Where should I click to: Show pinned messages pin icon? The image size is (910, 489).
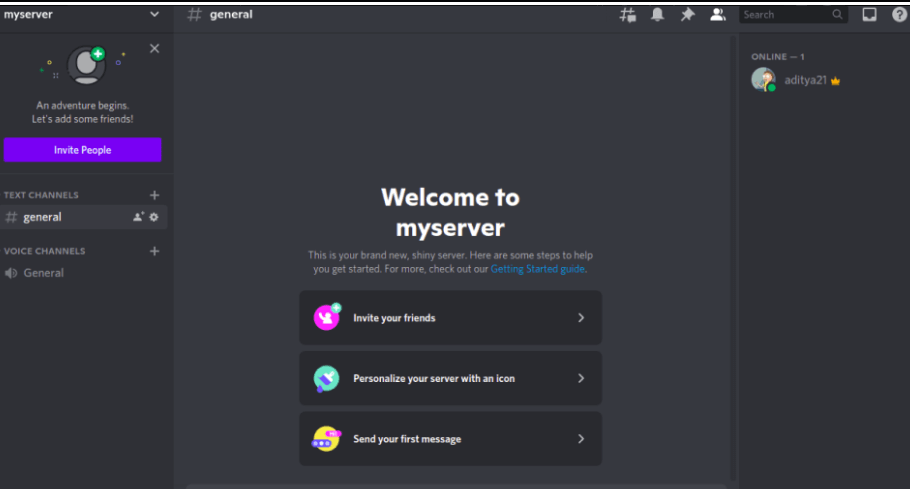(687, 15)
